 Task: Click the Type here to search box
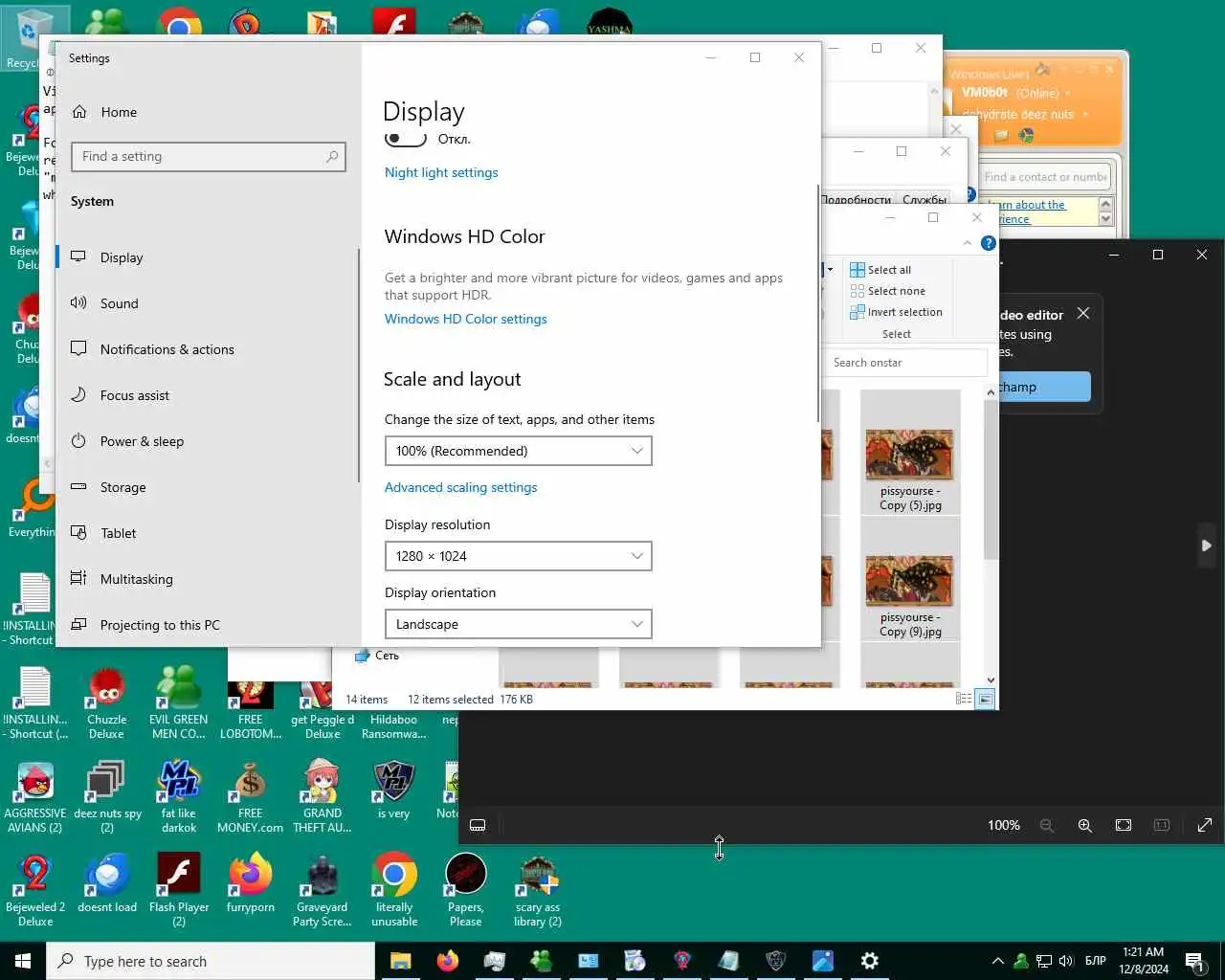[x=211, y=961]
